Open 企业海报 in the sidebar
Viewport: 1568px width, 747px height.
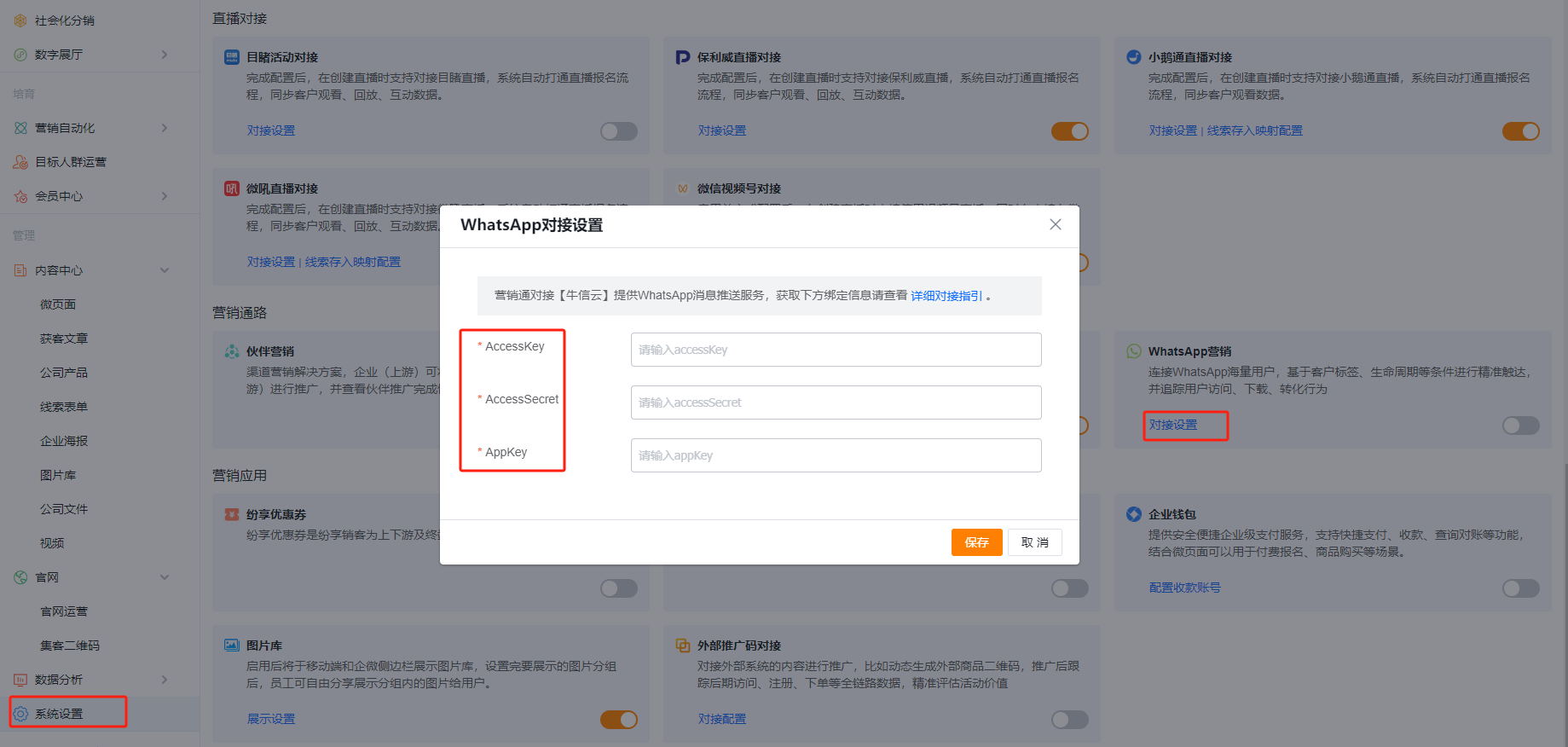[x=64, y=441]
